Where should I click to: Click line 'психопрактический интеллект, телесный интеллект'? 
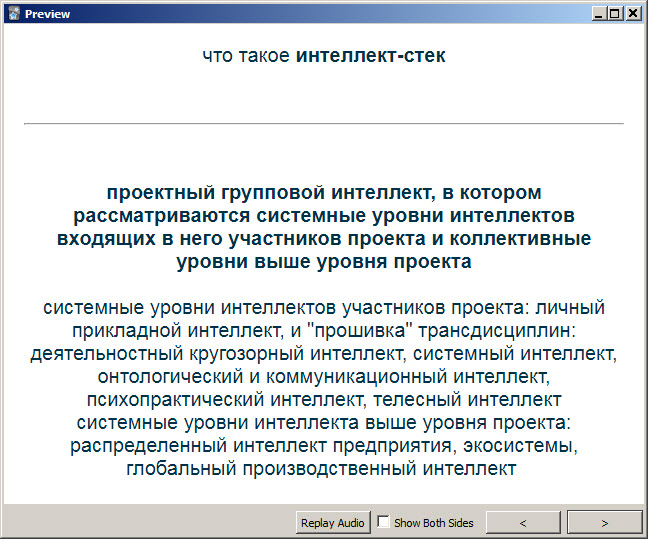click(323, 399)
